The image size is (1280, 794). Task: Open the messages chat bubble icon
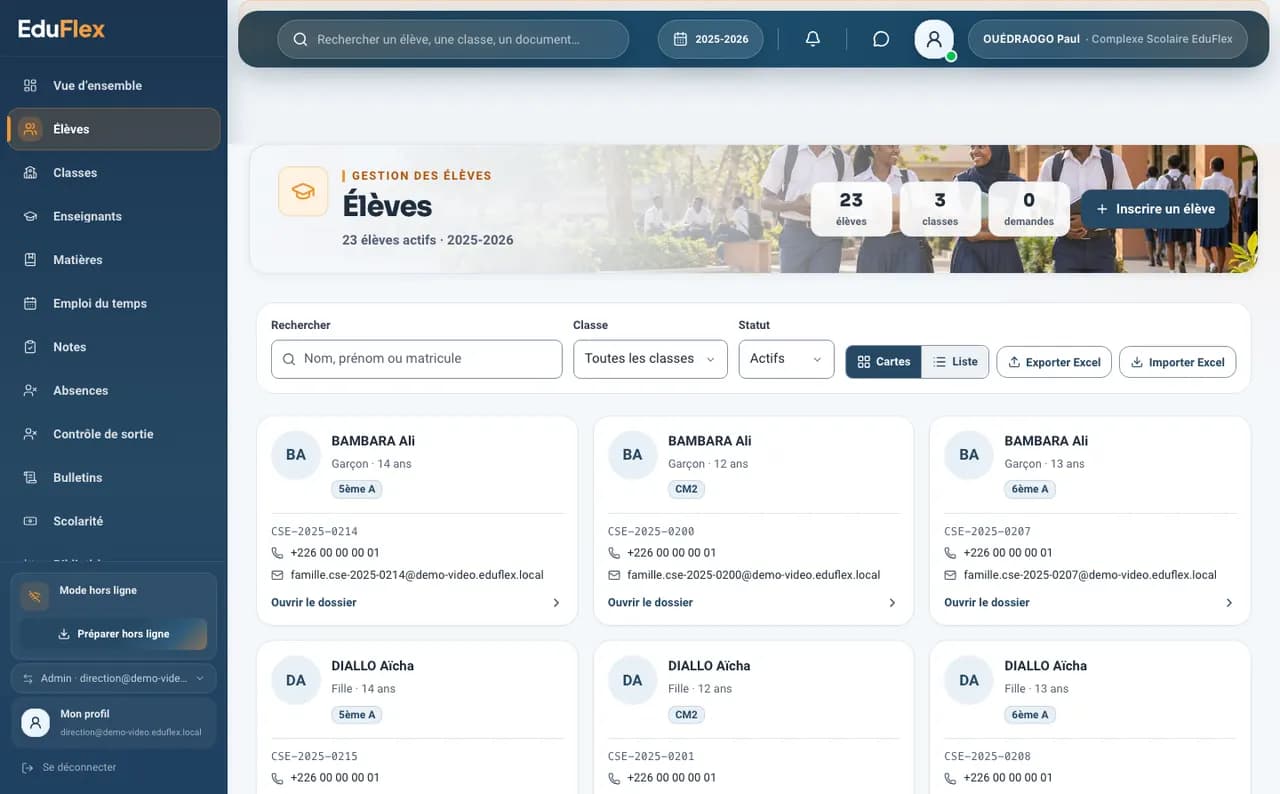coord(881,39)
